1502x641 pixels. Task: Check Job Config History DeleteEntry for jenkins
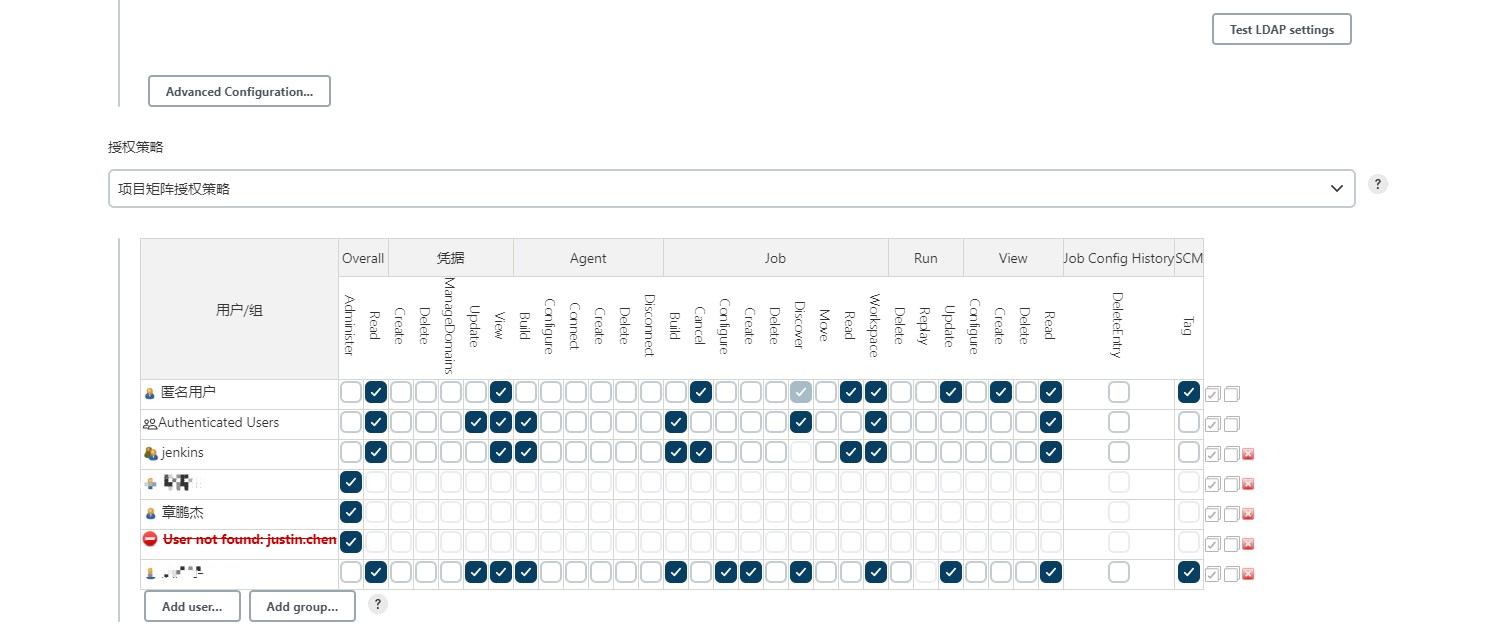point(1119,452)
